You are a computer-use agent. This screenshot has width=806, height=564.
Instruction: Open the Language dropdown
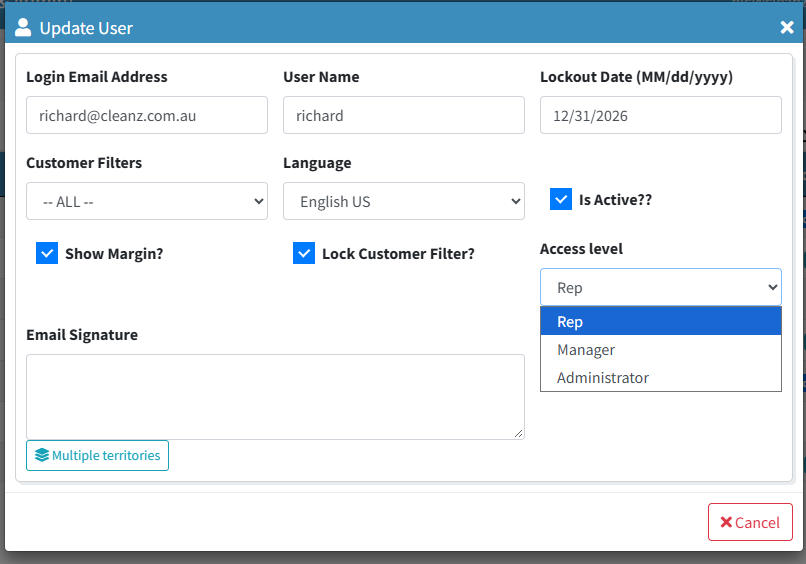[404, 201]
